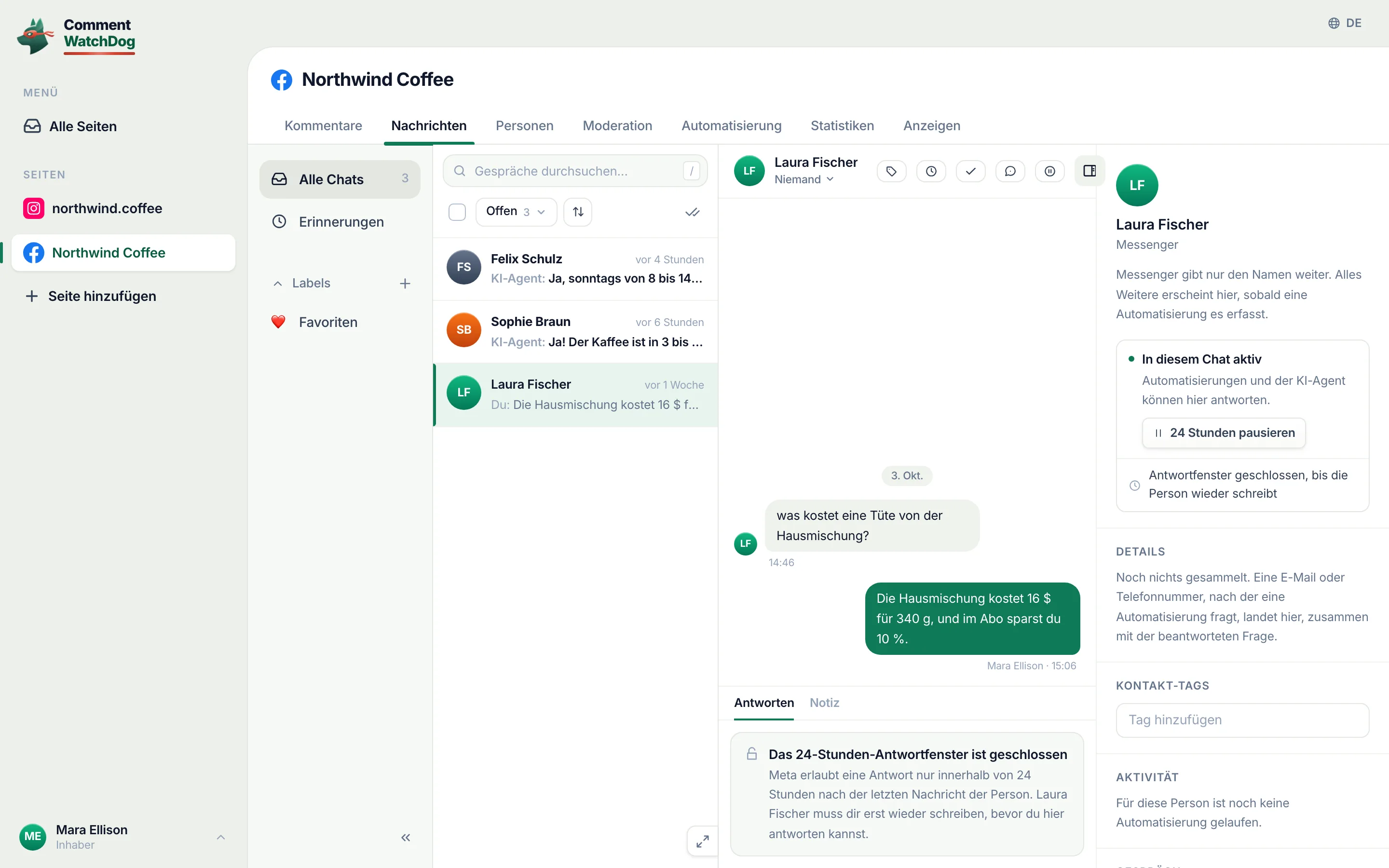Screen dimensions: 1389x868
Task: Click the speech bubble icon in header
Action: click(1010, 171)
